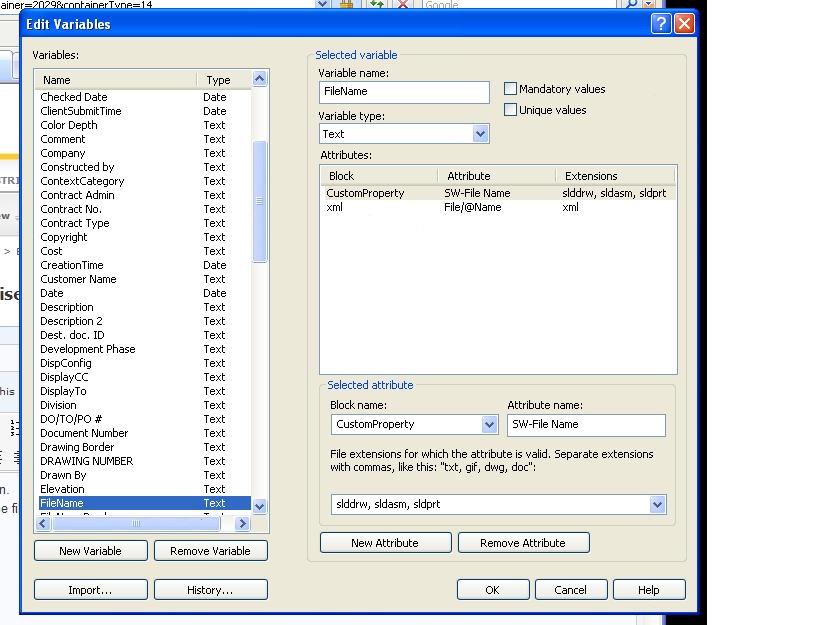Screen dimensions: 816x625
Task: Select the Color Depth variable
Action: [144, 125]
